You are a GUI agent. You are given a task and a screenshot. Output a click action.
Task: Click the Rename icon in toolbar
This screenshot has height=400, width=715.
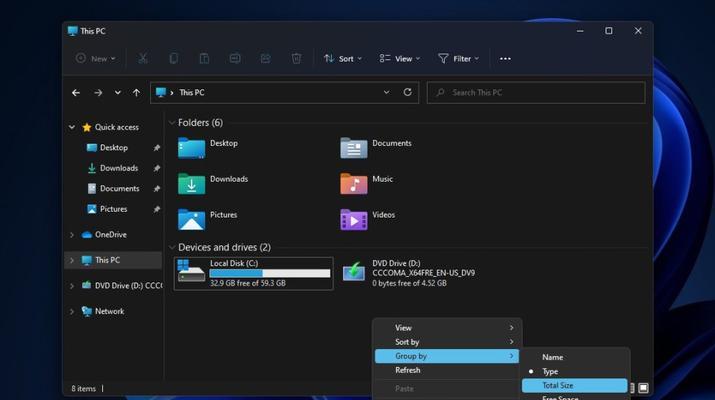click(235, 58)
